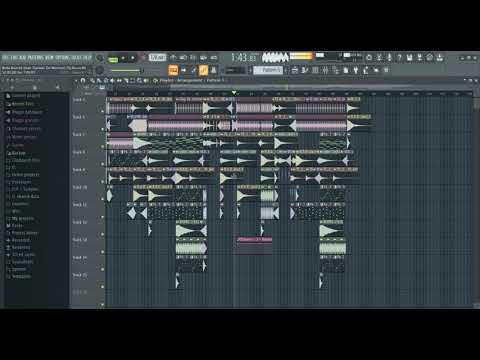Open the help question mark icon
480x360 pixels.
(x=399, y=58)
